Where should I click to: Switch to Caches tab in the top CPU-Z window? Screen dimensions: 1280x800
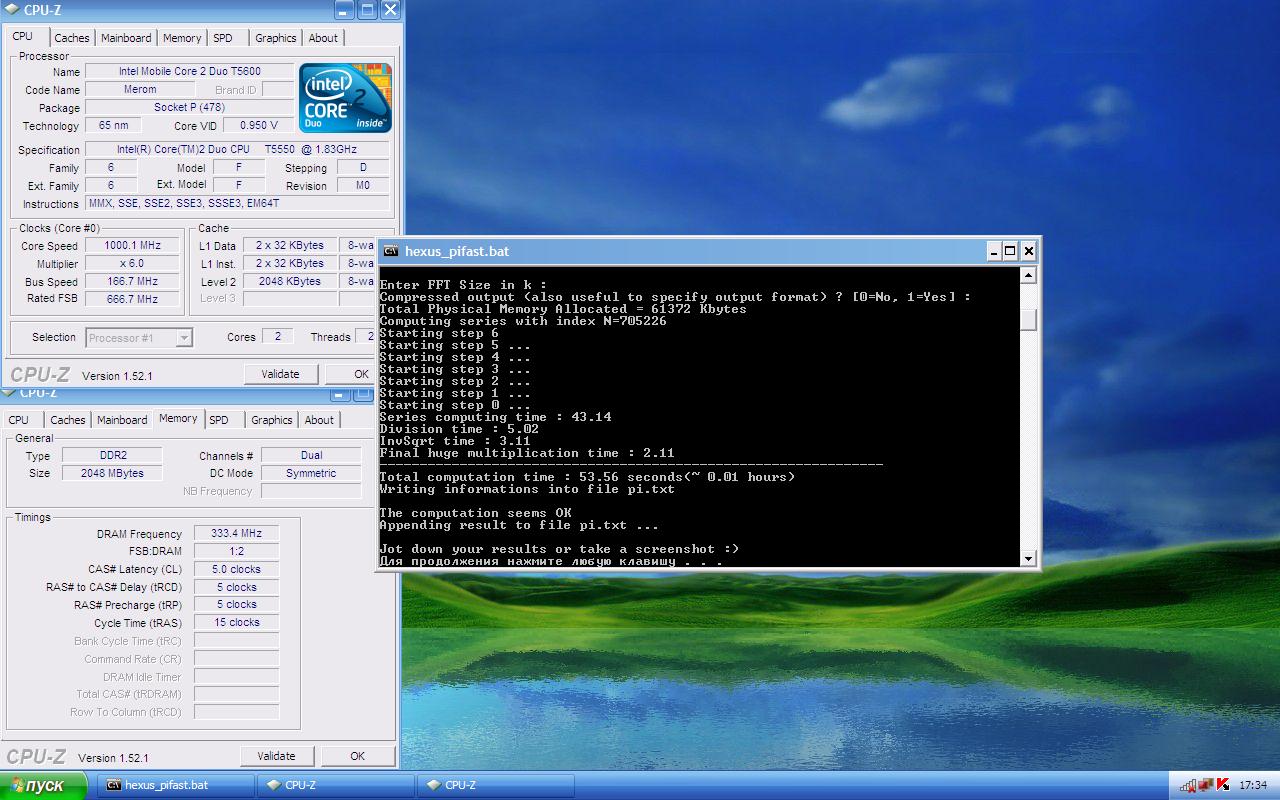pos(72,38)
